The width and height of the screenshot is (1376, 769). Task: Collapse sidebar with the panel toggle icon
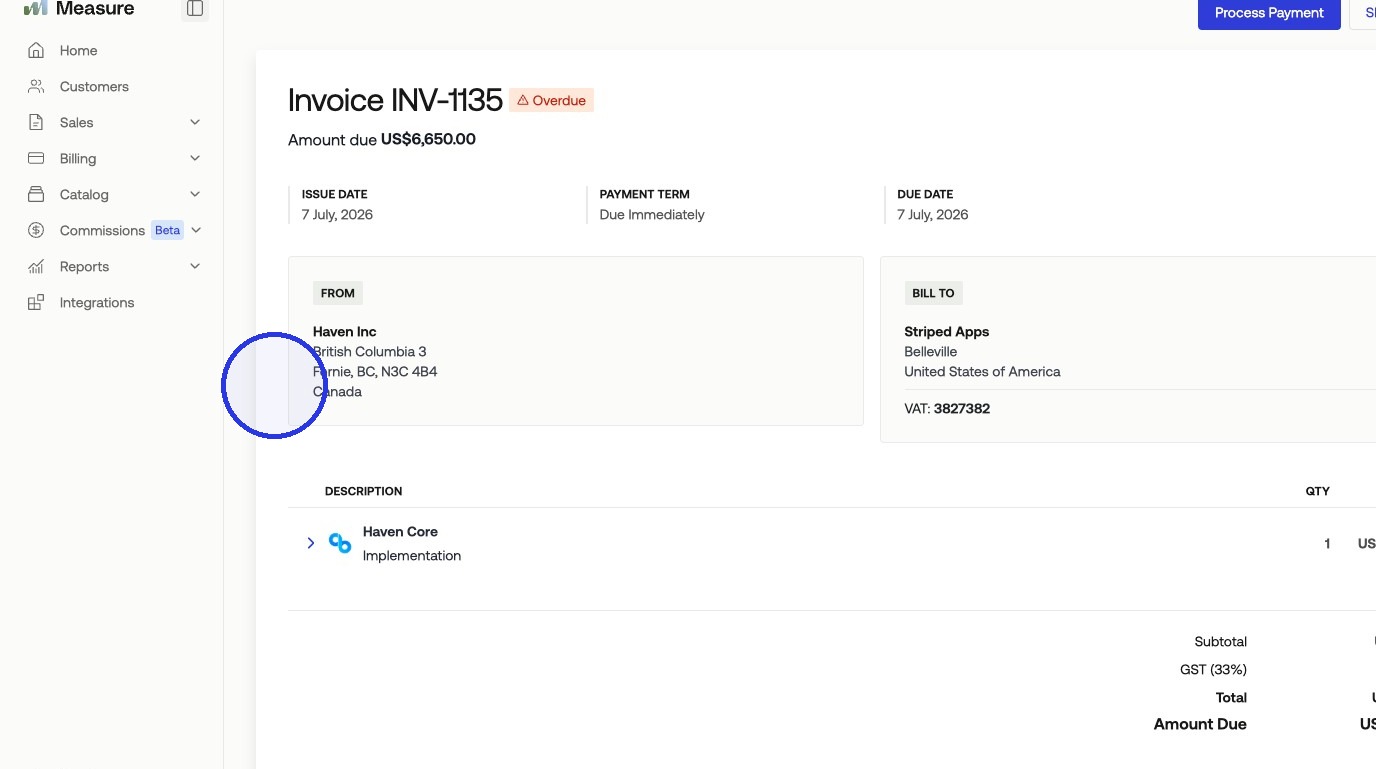click(x=195, y=9)
